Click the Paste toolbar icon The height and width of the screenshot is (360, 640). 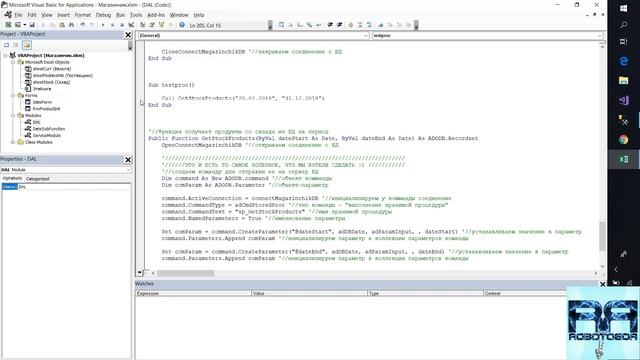[x=62, y=25]
